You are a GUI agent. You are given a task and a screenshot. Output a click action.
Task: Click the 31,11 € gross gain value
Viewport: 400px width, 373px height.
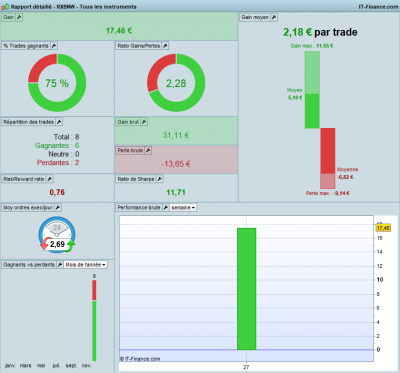(176, 135)
